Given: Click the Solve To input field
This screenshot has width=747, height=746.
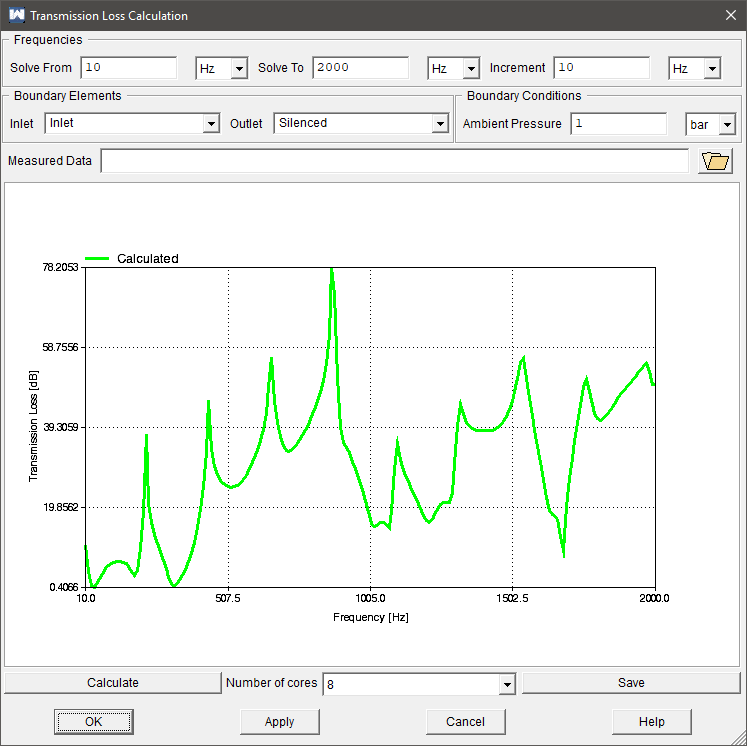Looking at the screenshot, I should coord(361,68).
